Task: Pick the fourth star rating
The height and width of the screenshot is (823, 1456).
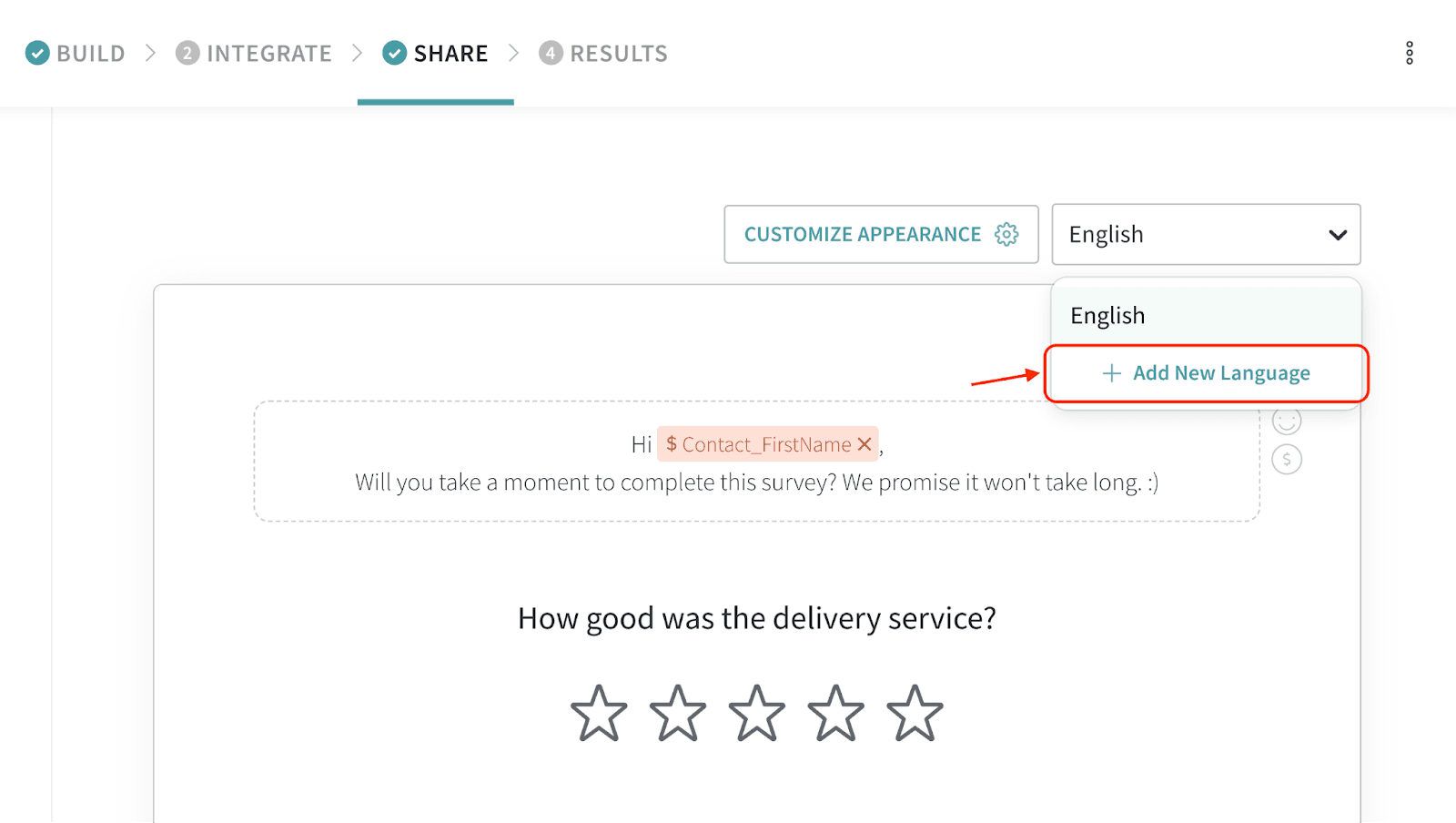Action: pyautogui.click(x=835, y=713)
